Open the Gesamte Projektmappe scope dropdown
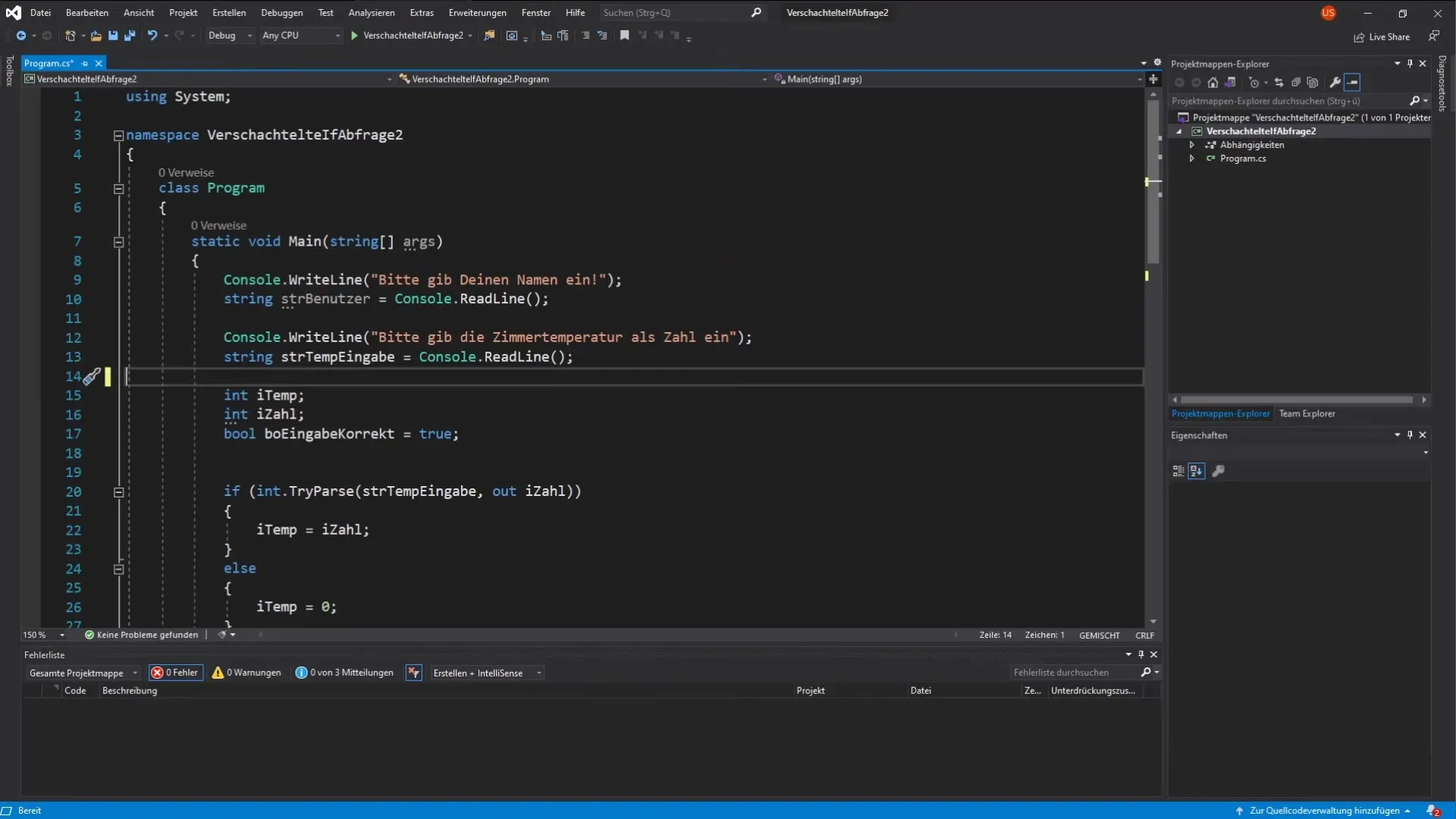 tap(83, 673)
